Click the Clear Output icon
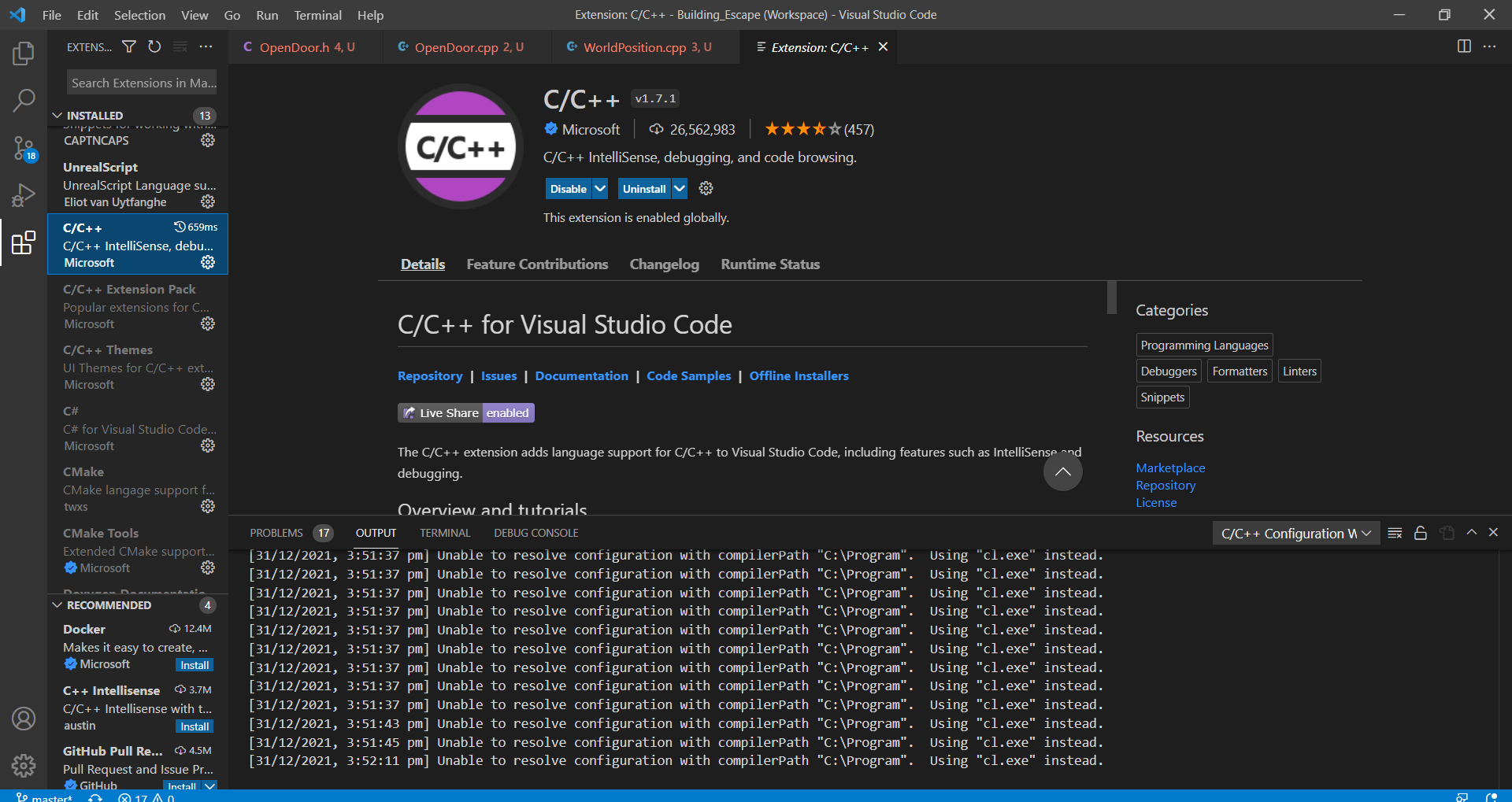The image size is (1512, 802). (x=1394, y=533)
